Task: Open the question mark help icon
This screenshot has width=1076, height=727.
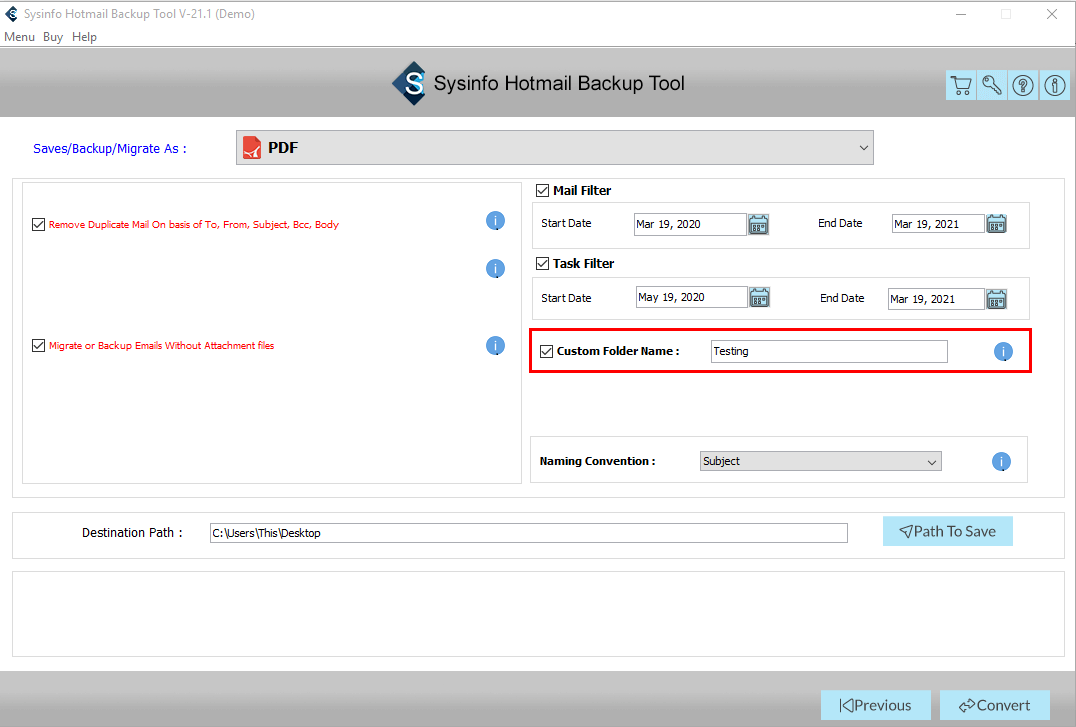Action: pyautogui.click(x=1023, y=85)
